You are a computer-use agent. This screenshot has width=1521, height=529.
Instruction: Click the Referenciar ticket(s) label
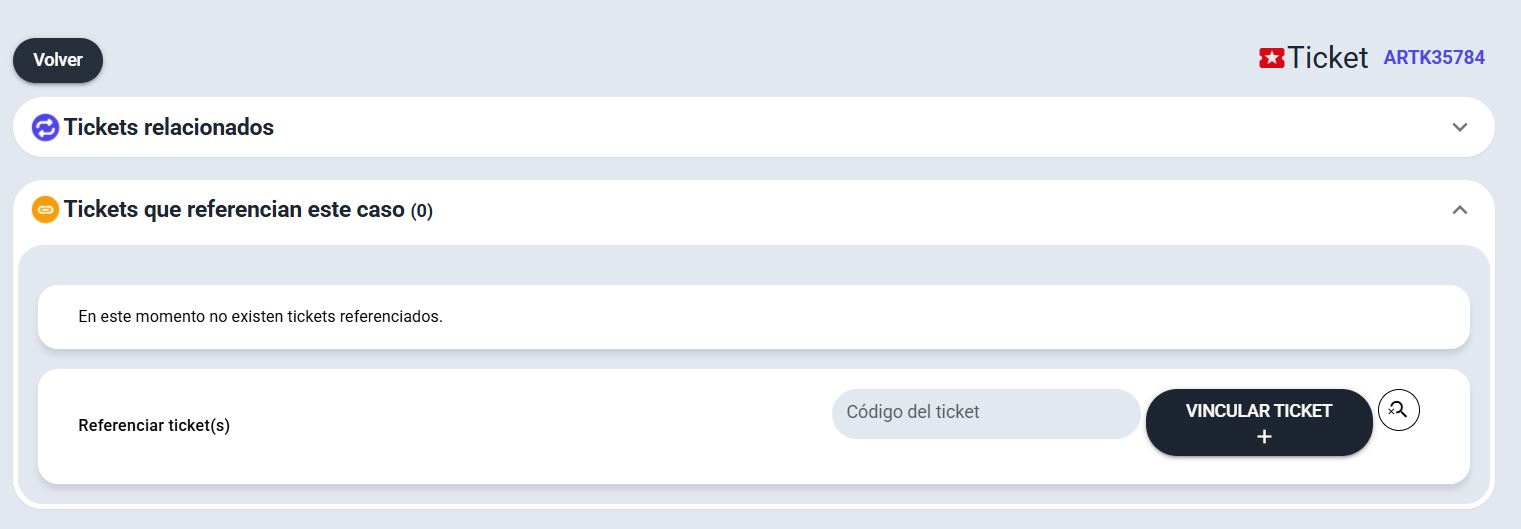[x=154, y=426]
